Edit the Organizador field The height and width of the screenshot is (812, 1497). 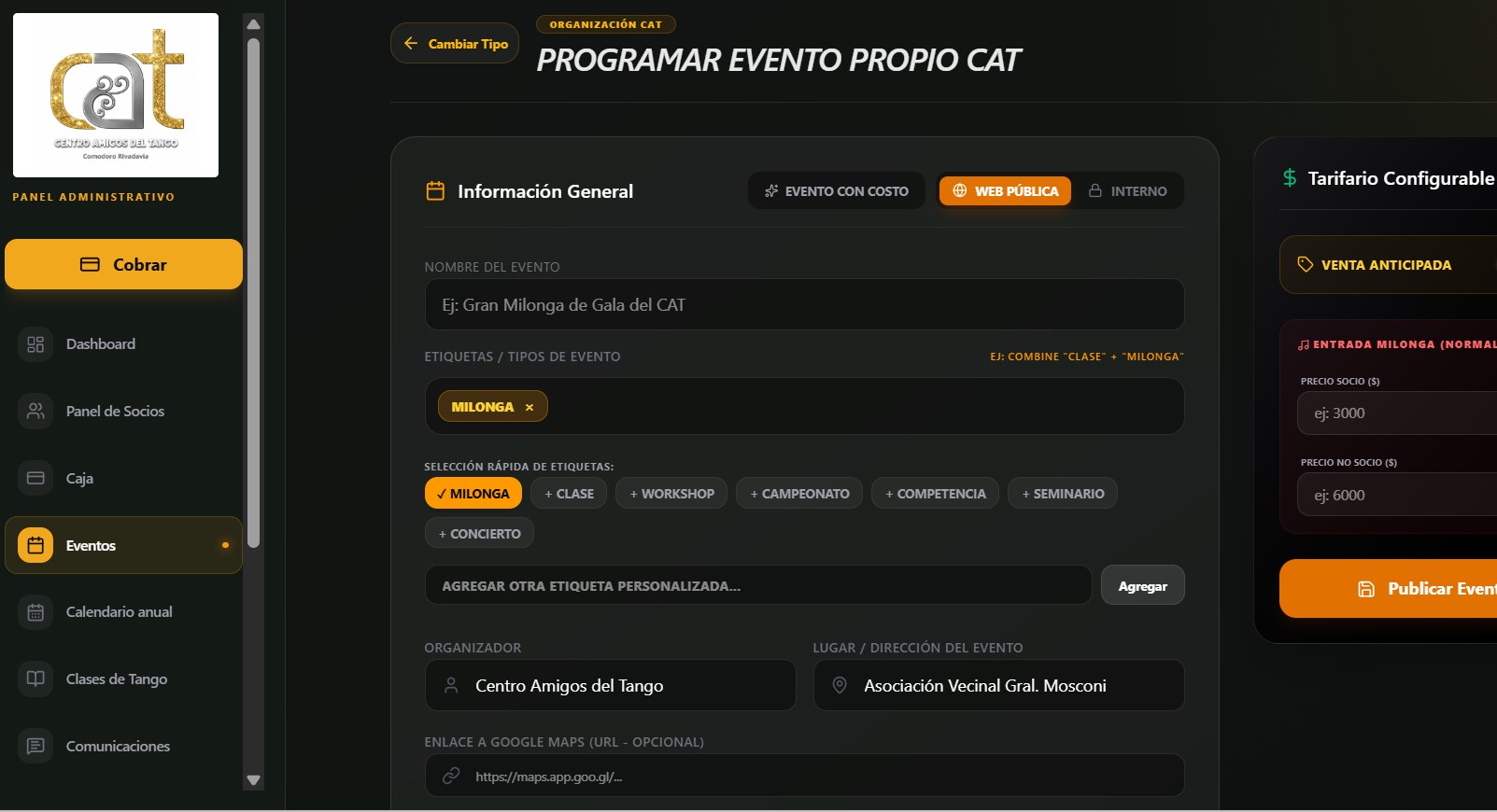click(610, 685)
